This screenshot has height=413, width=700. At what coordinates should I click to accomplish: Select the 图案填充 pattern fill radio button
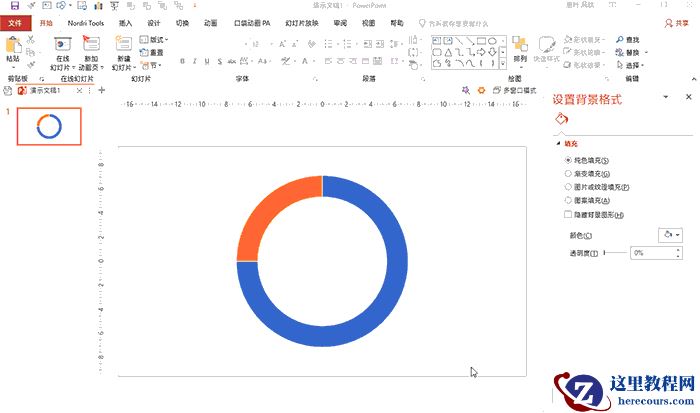tap(568, 200)
